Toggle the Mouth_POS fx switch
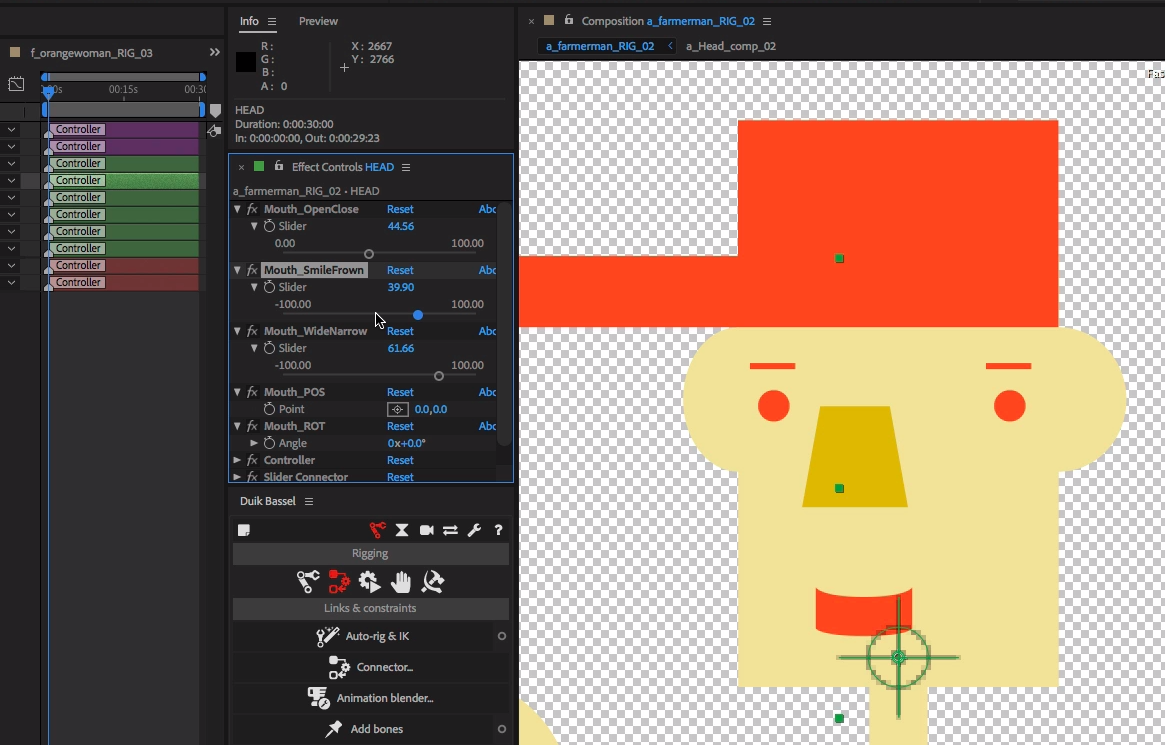This screenshot has width=1165, height=745. (x=253, y=392)
